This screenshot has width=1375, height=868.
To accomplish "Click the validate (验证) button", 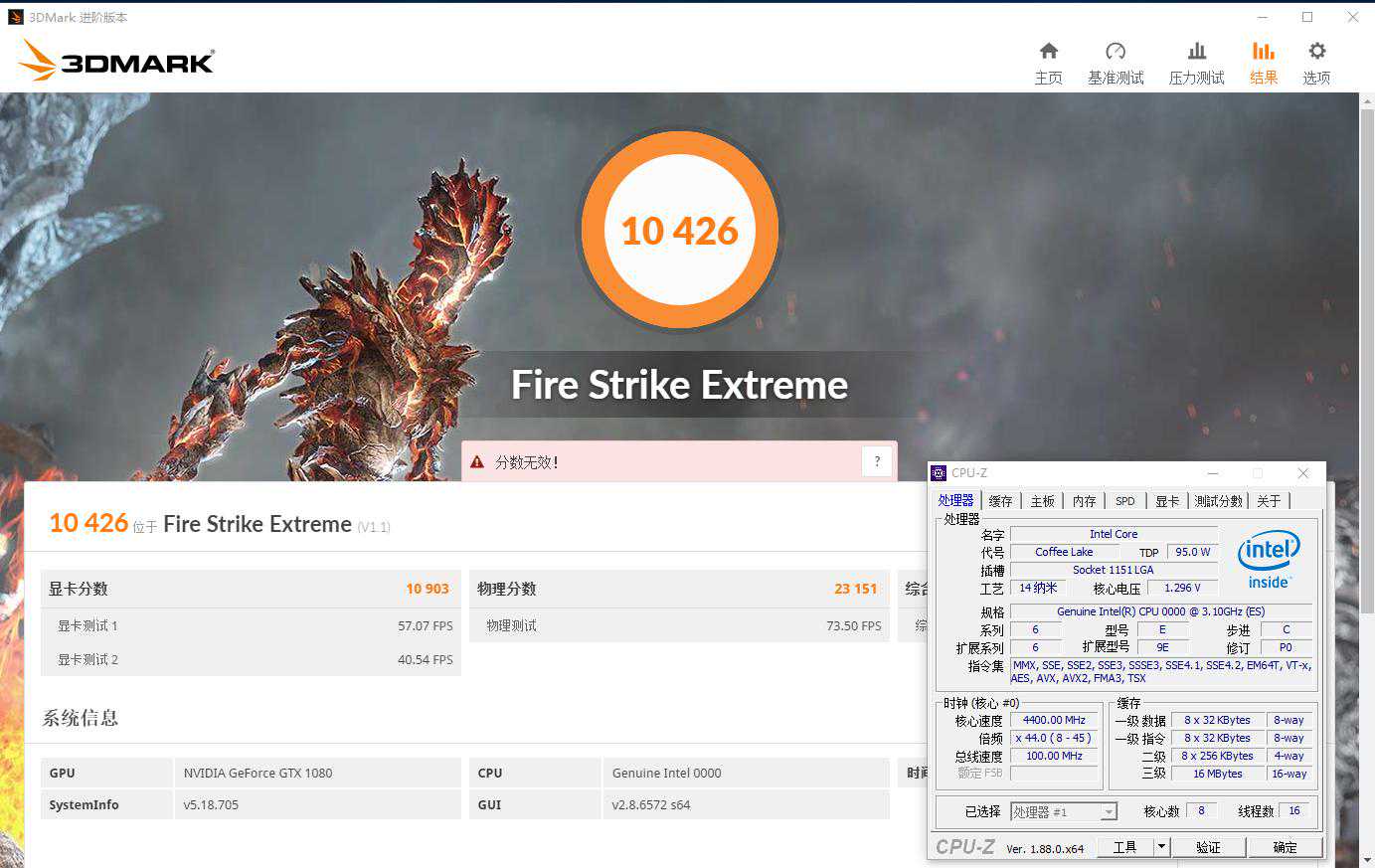I will click(1208, 847).
